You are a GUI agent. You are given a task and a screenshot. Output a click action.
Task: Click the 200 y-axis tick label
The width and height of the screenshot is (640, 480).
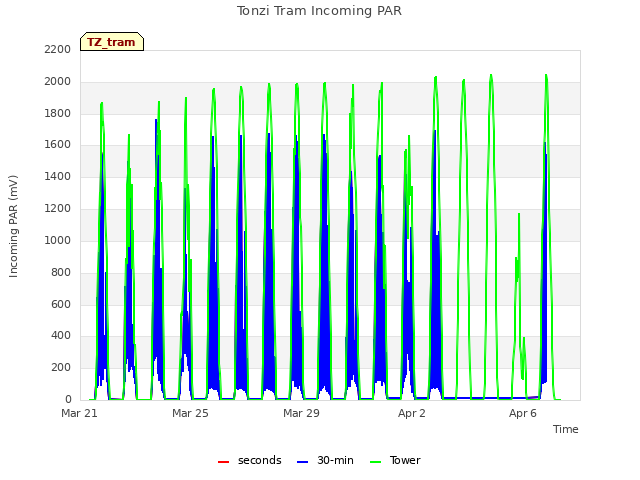coord(61,367)
